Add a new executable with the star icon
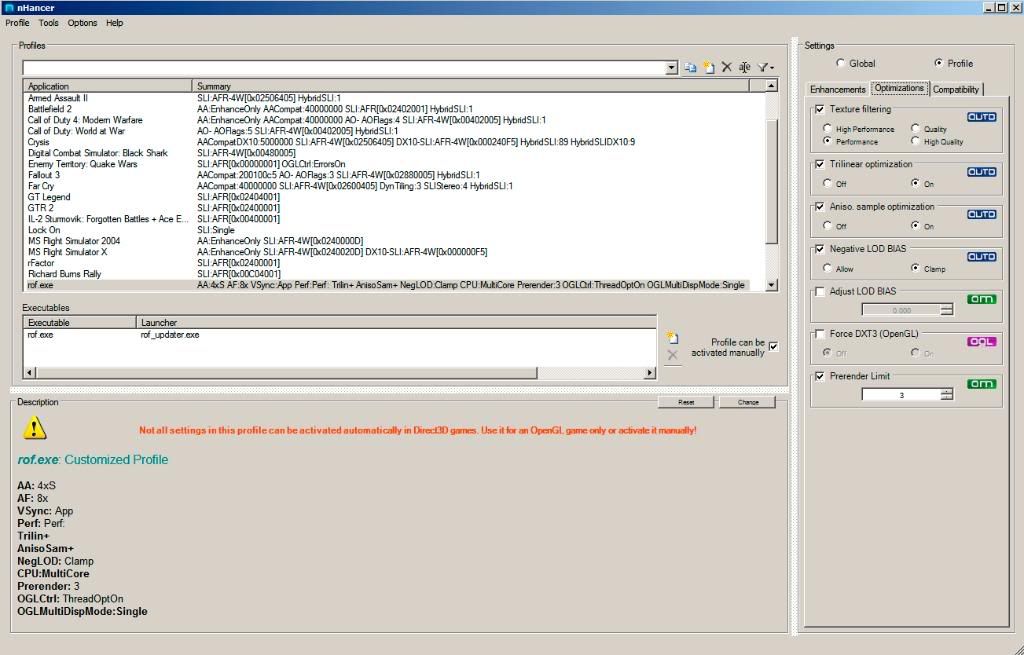This screenshot has width=1024, height=655. point(672,338)
